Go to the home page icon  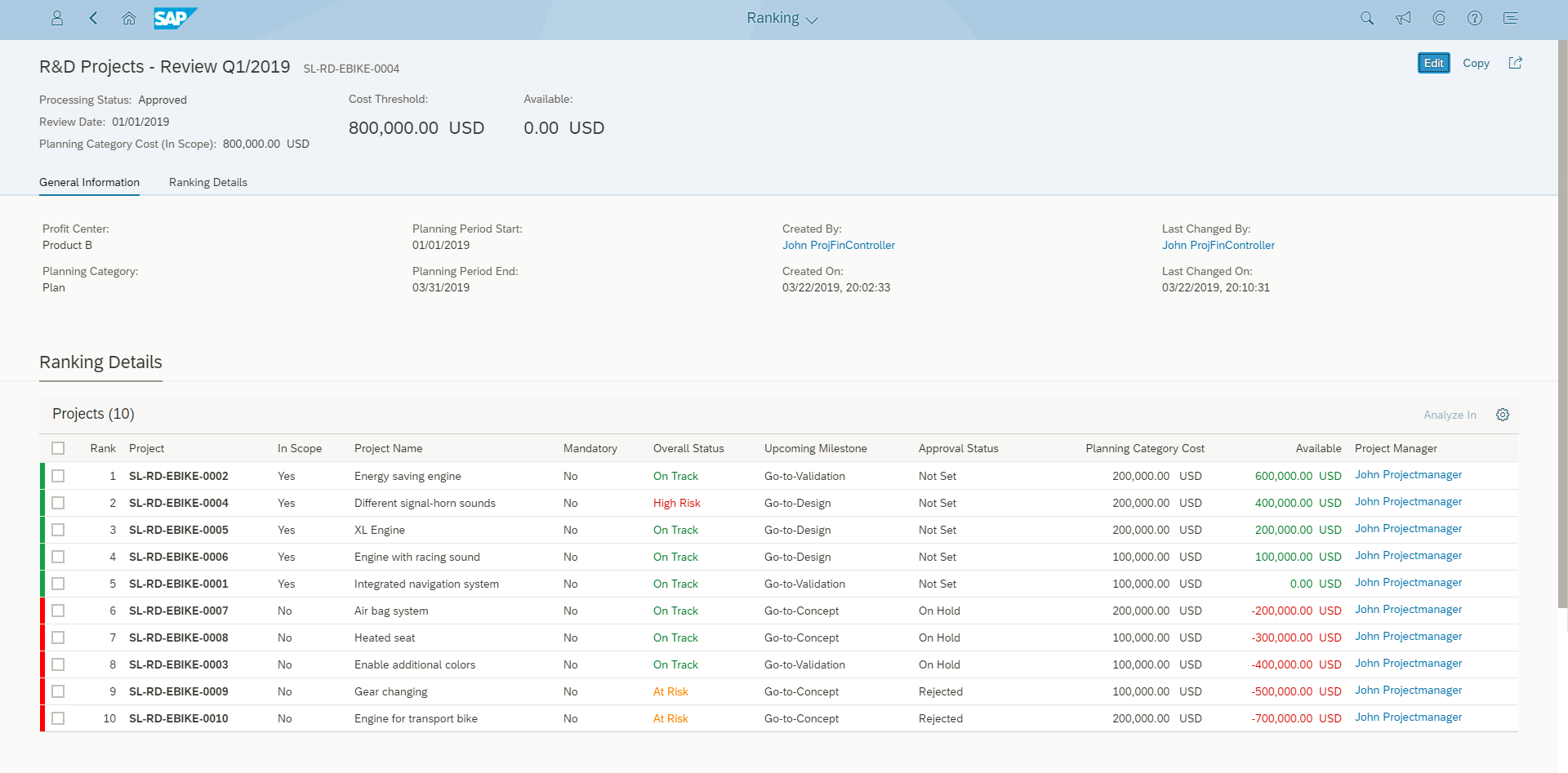pyautogui.click(x=129, y=18)
